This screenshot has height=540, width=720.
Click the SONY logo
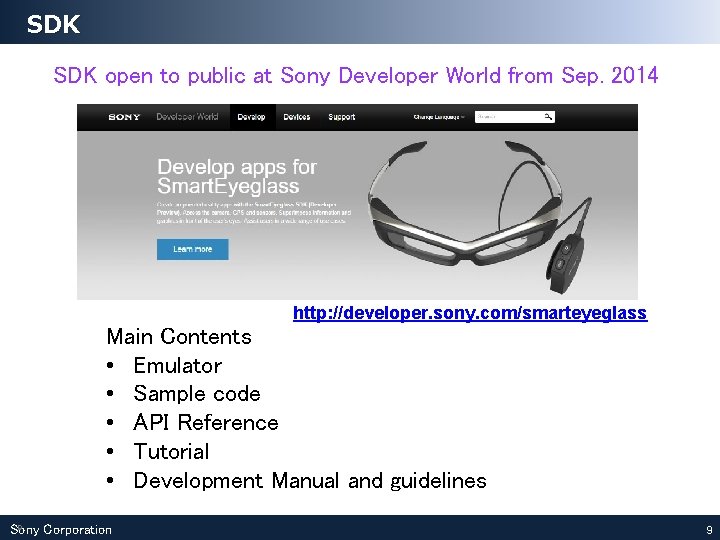124,117
